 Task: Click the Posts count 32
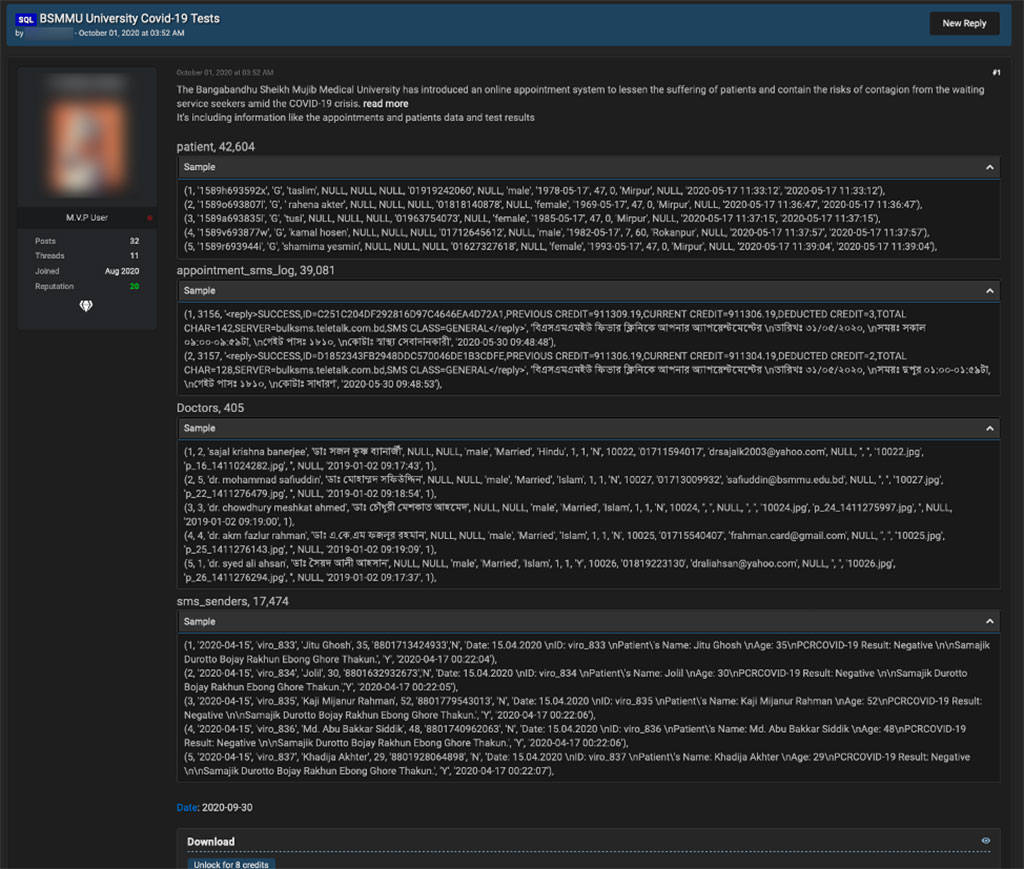134,241
